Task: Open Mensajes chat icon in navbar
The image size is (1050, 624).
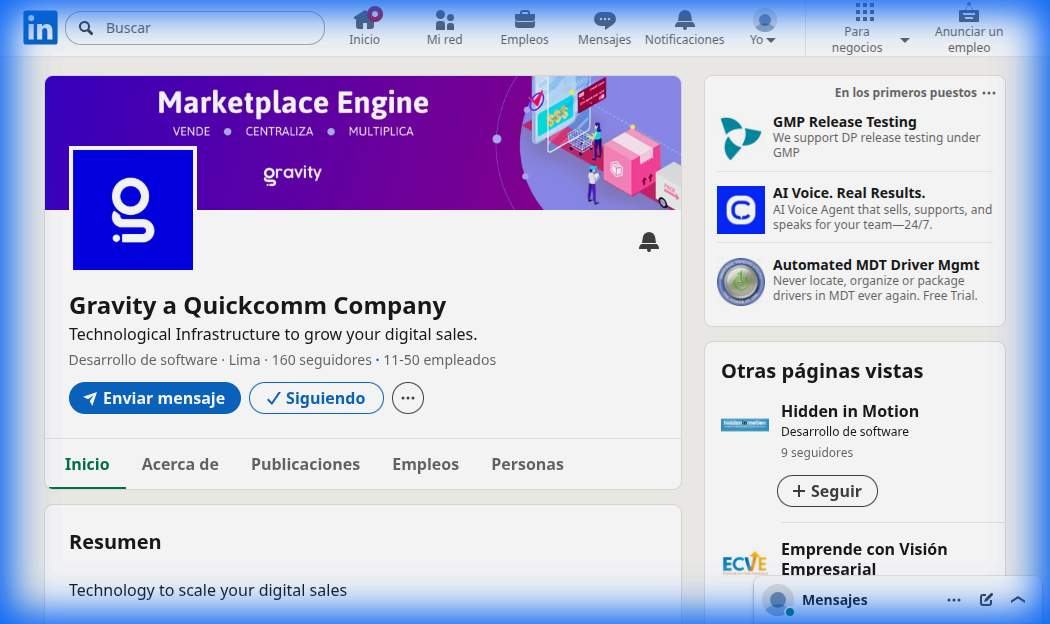Action: click(605, 27)
